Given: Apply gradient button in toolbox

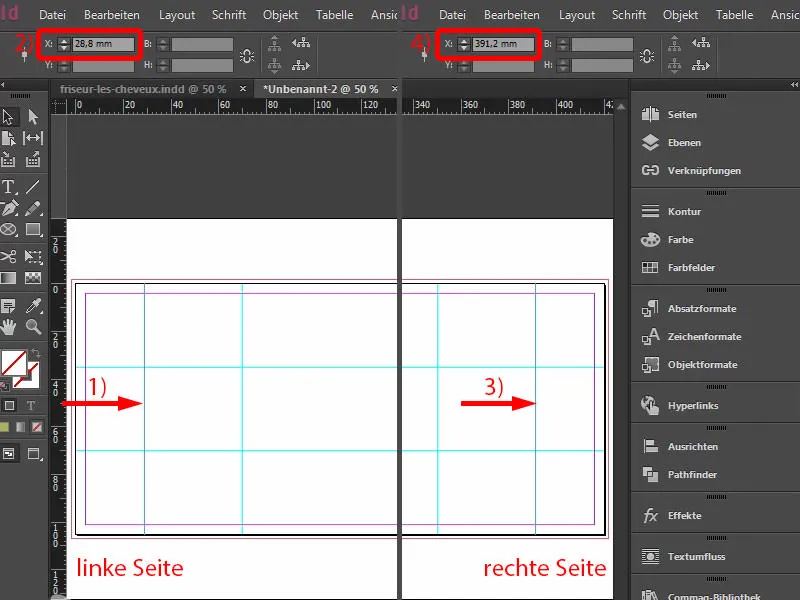Looking at the screenshot, I should (20, 427).
